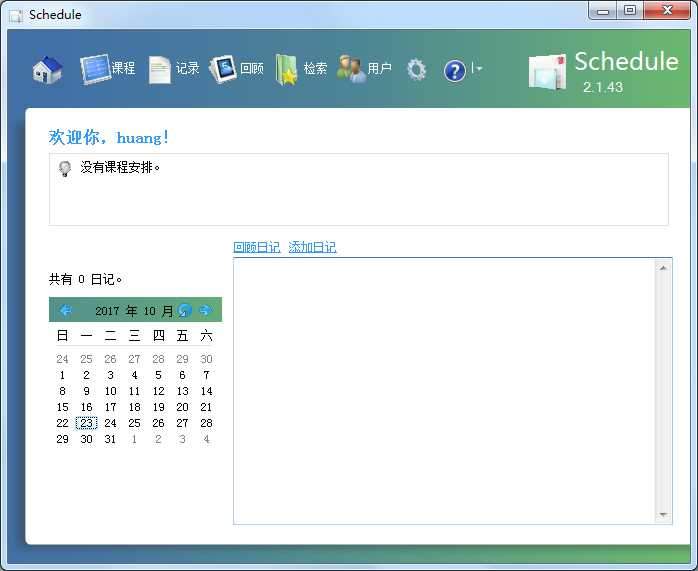
Task: Open the 课程 course schedule icon
Action: [96, 69]
